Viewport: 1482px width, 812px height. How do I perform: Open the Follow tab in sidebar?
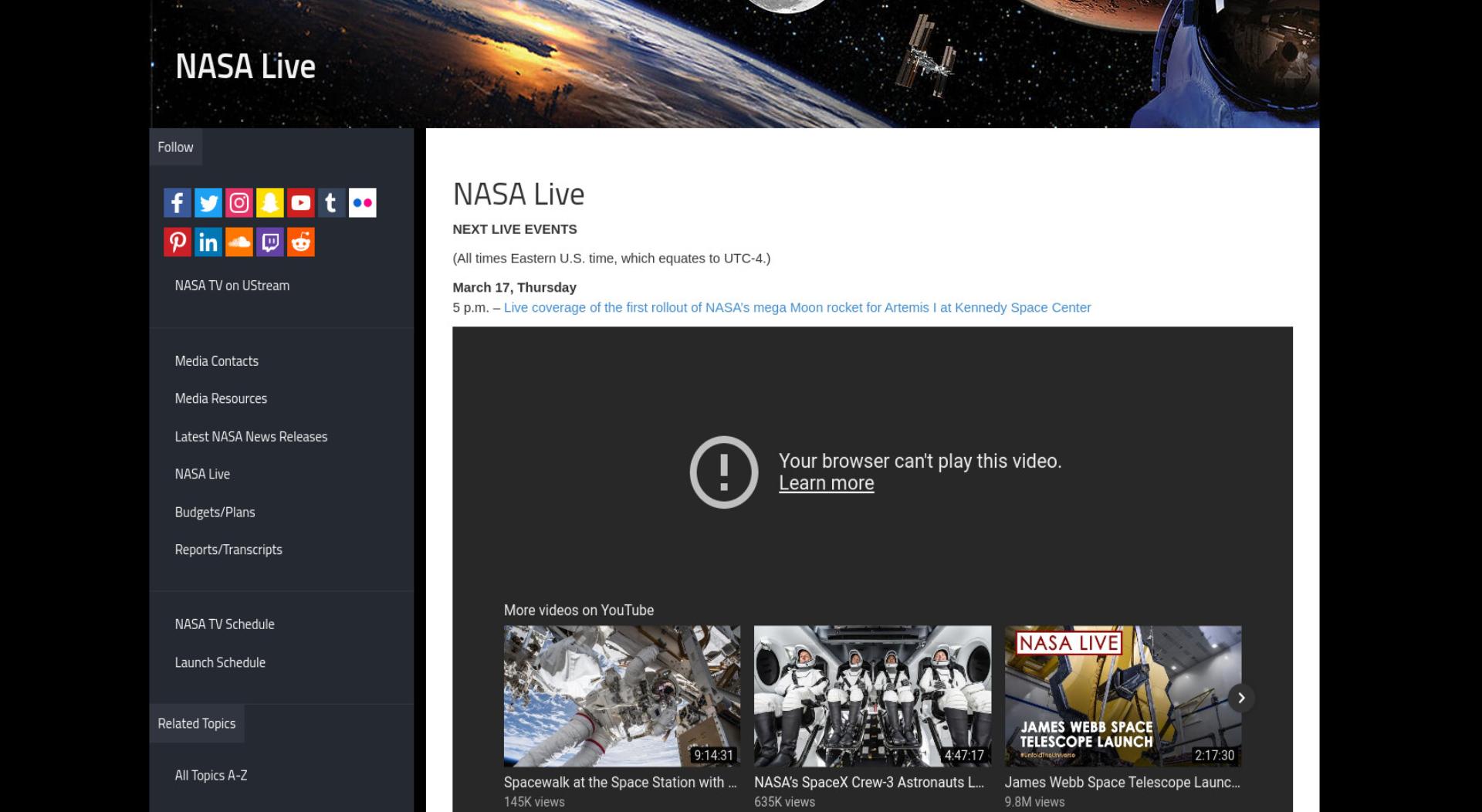pos(175,147)
